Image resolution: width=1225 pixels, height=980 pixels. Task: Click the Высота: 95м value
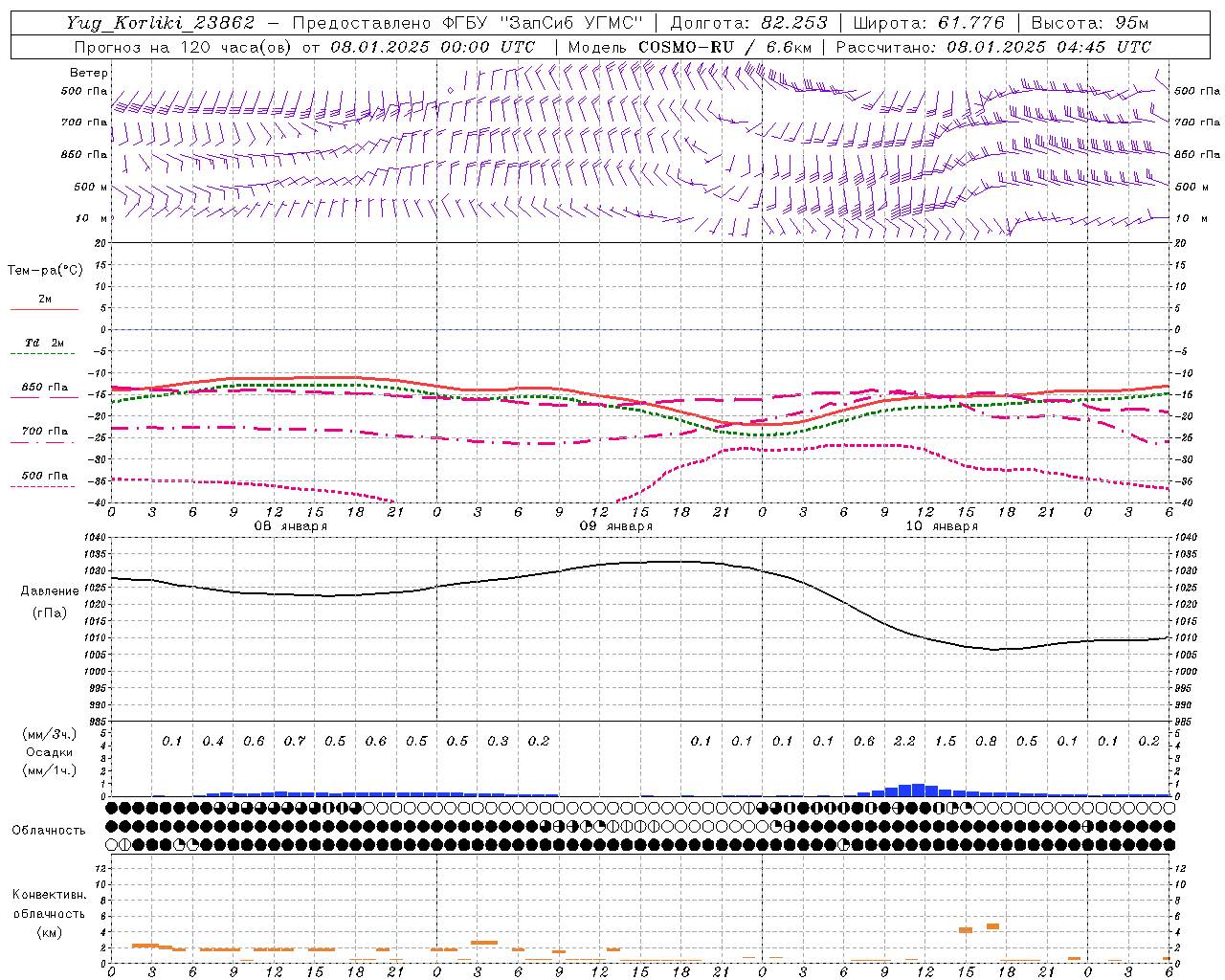pyautogui.click(x=1089, y=23)
